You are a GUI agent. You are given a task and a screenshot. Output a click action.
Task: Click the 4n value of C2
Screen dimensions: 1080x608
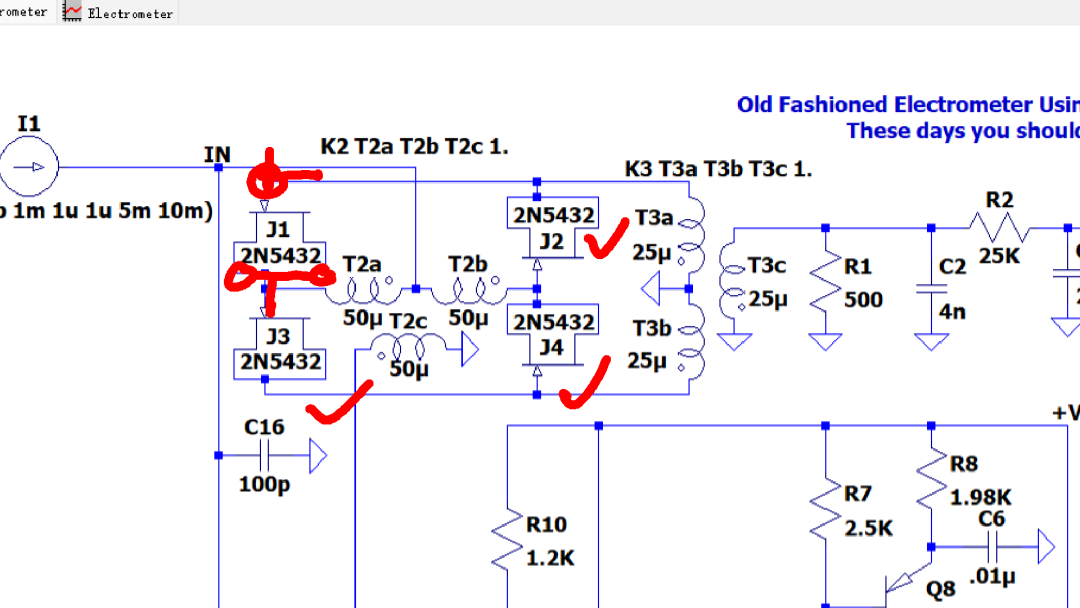click(x=953, y=311)
